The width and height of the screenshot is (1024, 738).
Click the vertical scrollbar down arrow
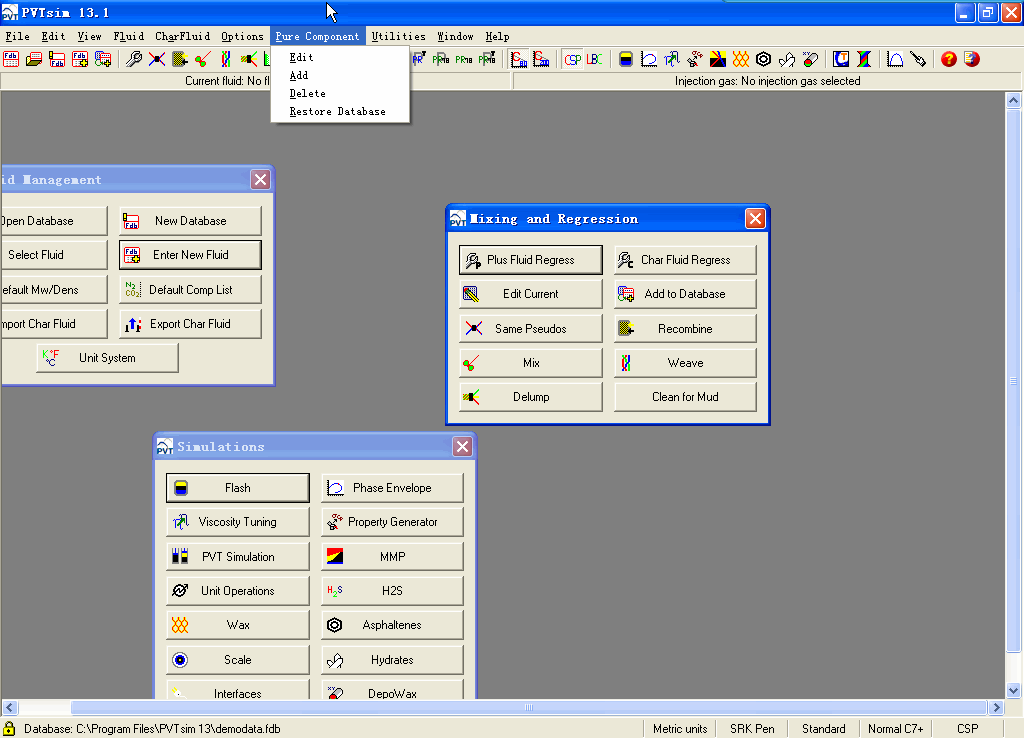(1014, 690)
